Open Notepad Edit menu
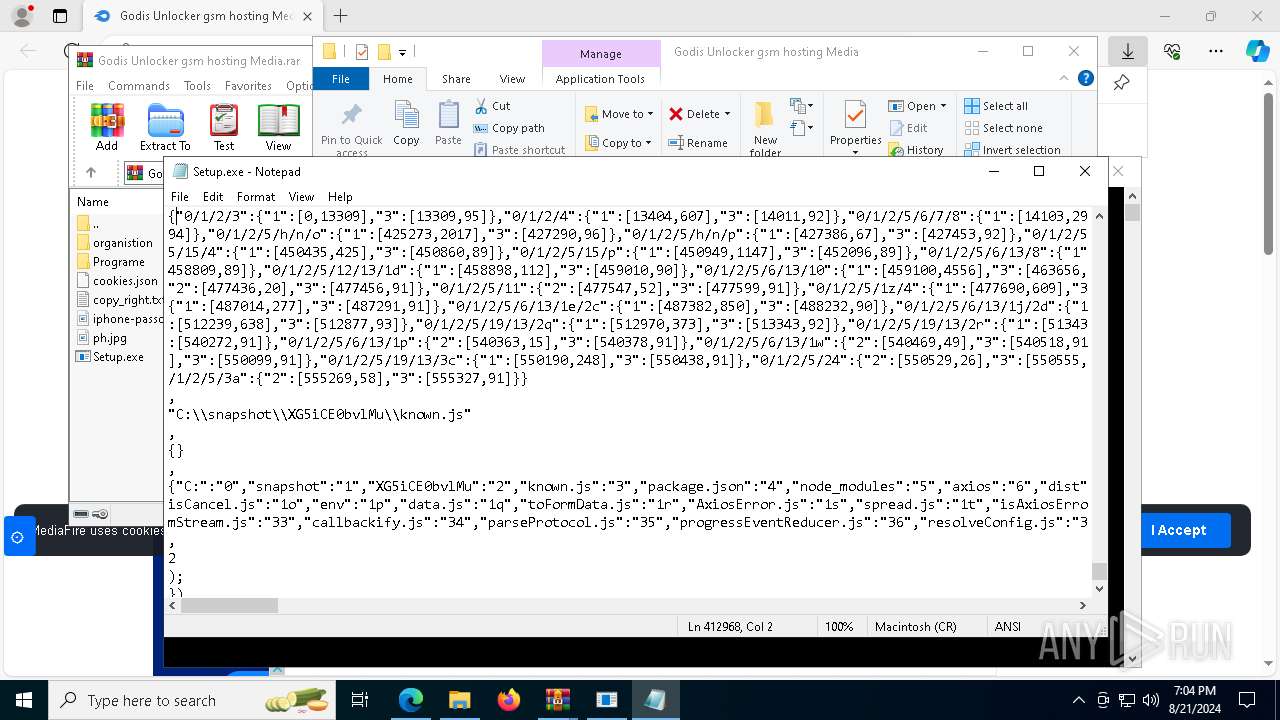 pyautogui.click(x=213, y=197)
